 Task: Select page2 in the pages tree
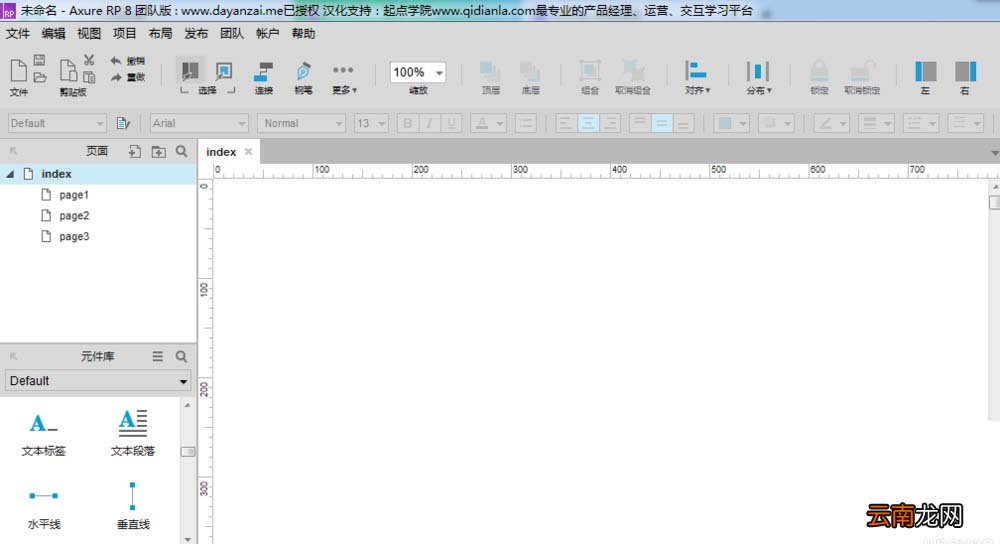[x=74, y=216]
